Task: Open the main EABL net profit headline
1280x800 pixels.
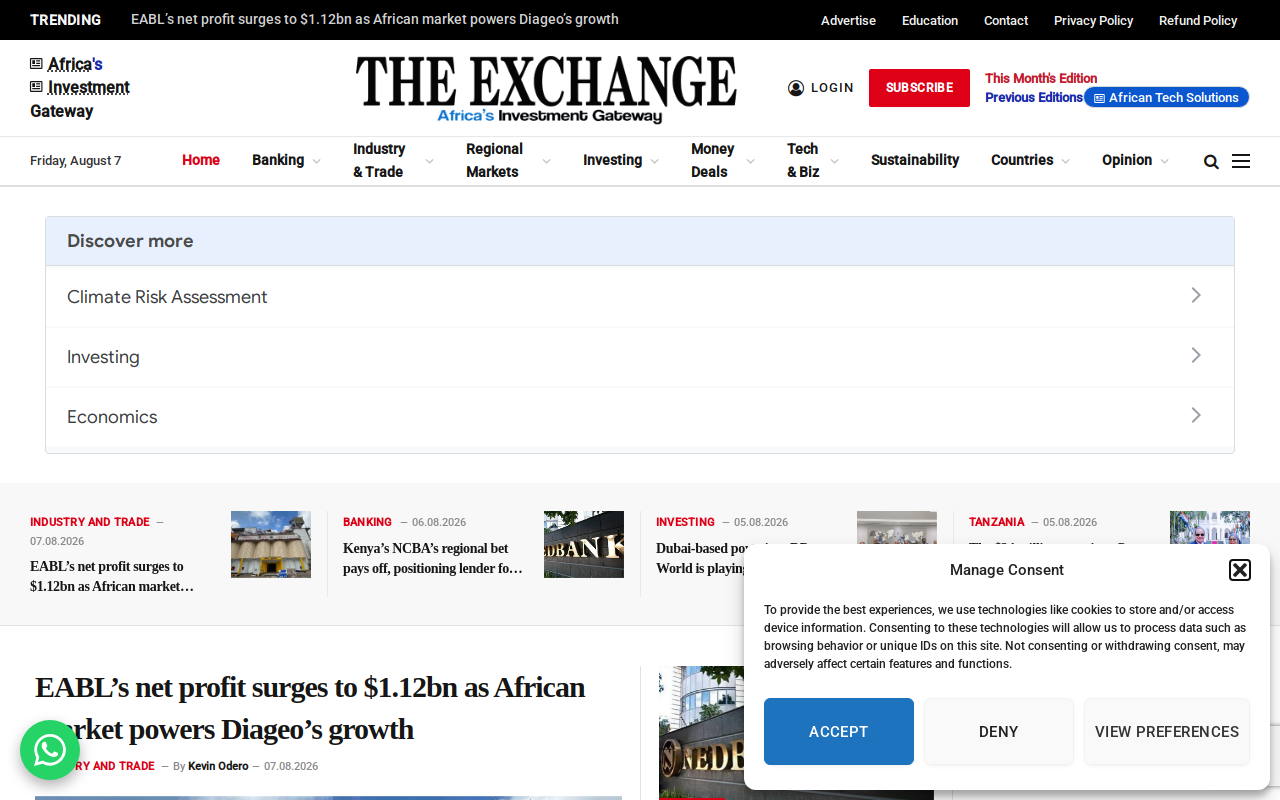Action: click(x=310, y=708)
